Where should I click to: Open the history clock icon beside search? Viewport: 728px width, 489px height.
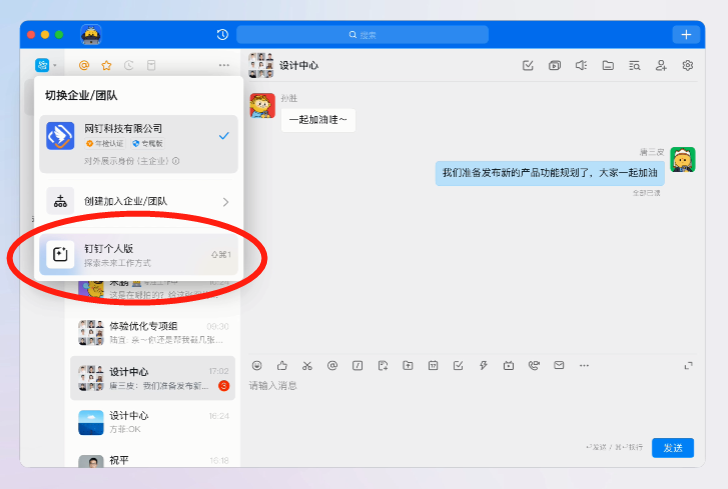(x=222, y=34)
